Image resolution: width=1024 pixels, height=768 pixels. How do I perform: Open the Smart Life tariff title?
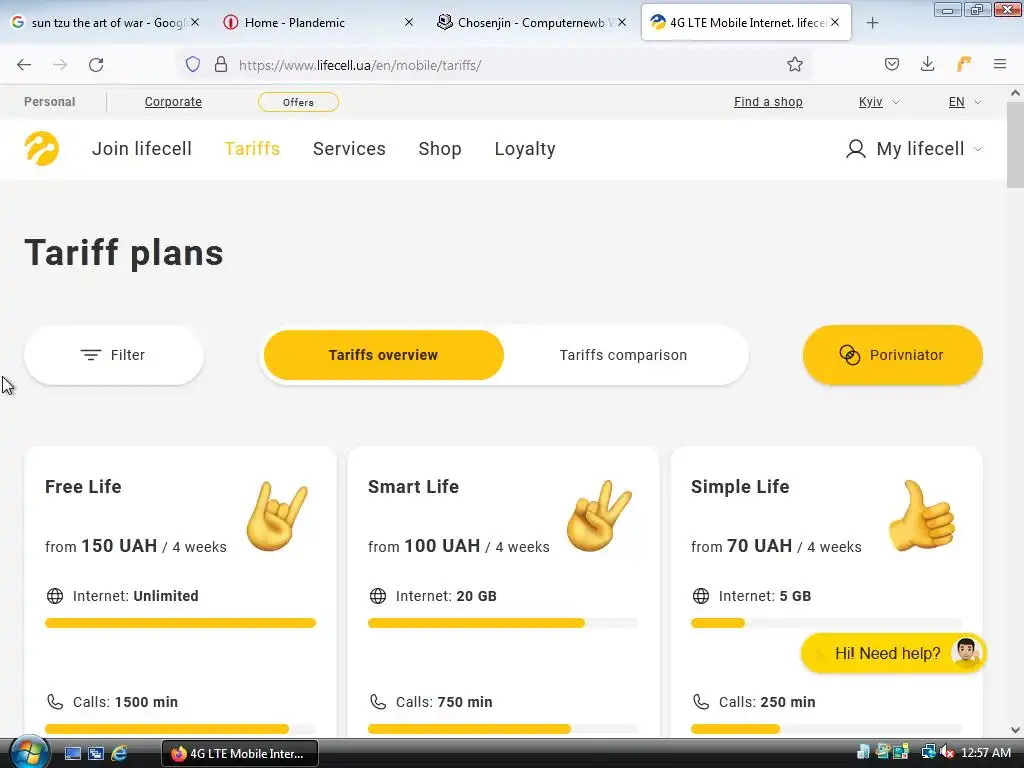pos(413,487)
